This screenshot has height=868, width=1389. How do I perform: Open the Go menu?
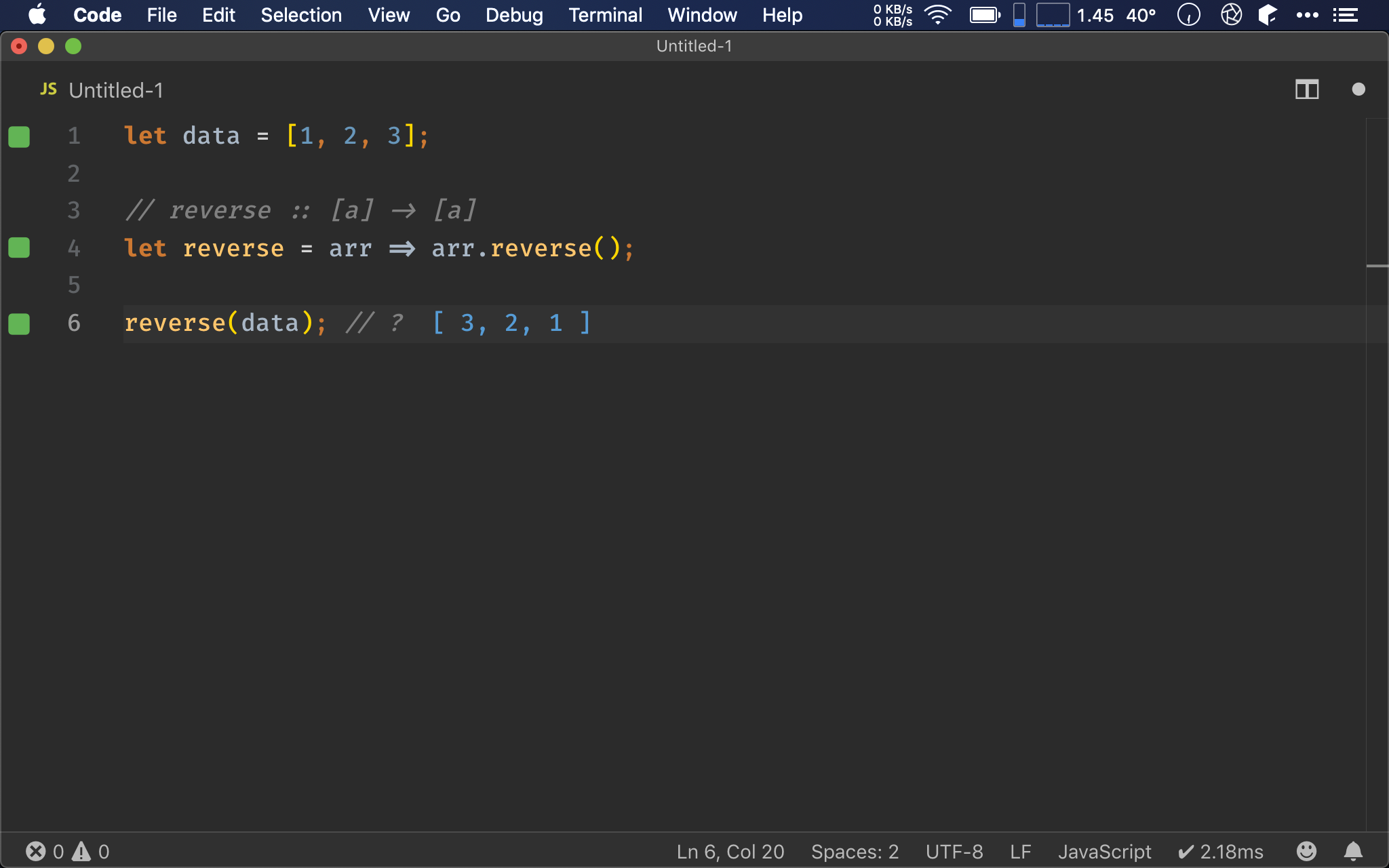448,15
